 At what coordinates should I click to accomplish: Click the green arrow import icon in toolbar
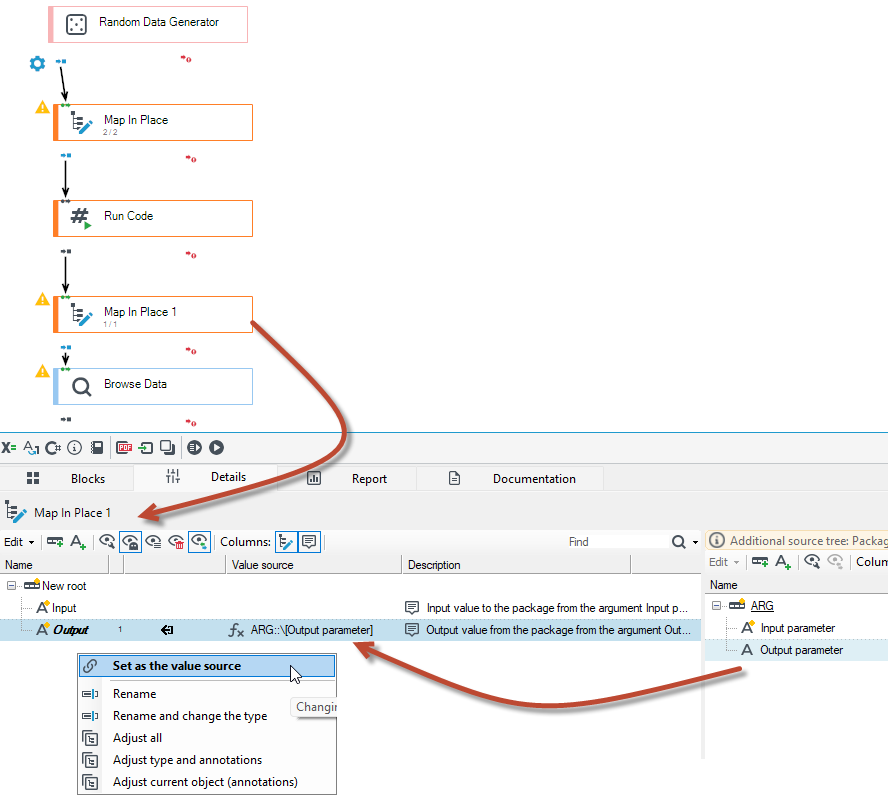(x=146, y=448)
